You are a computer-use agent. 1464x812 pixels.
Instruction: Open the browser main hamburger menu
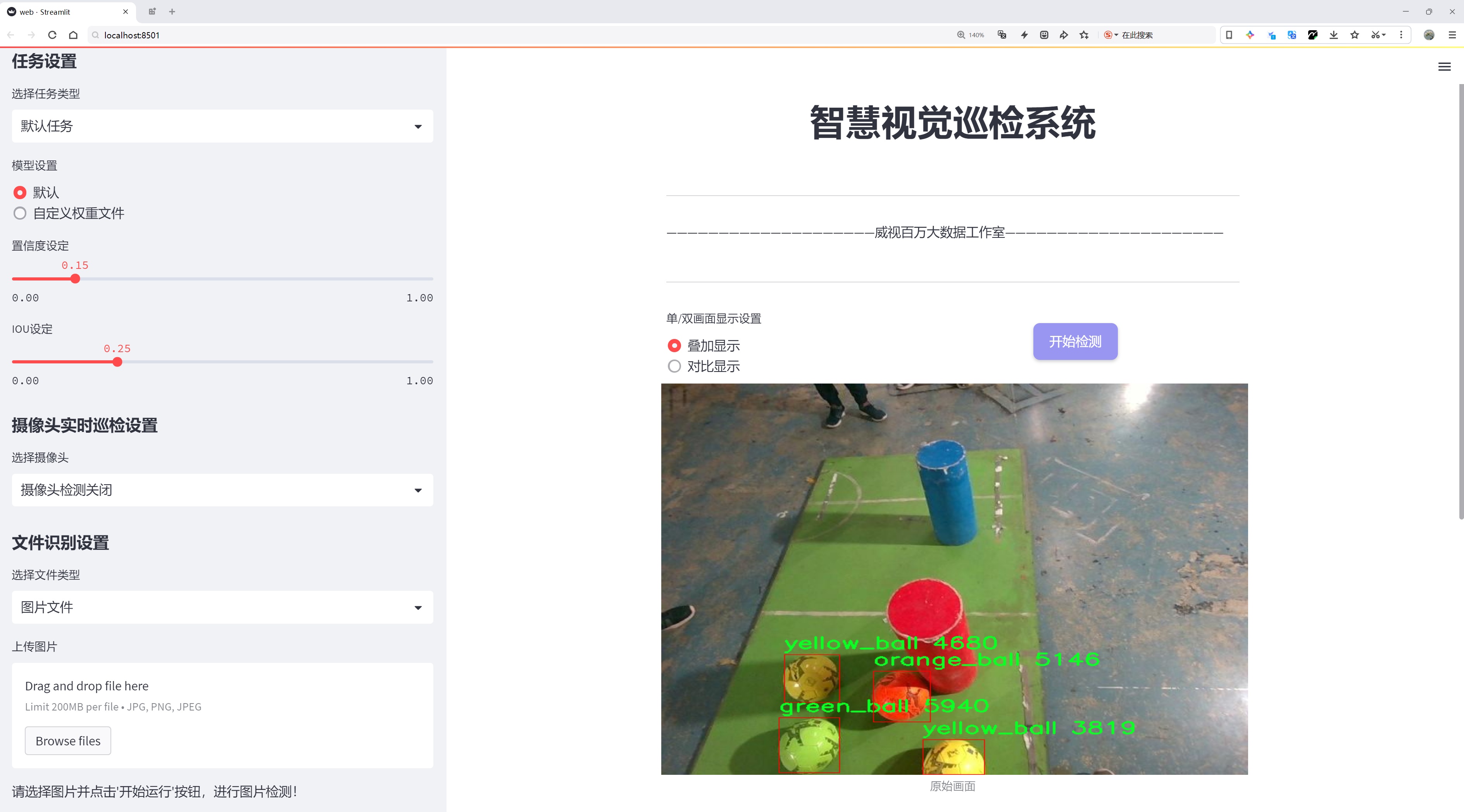[1452, 34]
